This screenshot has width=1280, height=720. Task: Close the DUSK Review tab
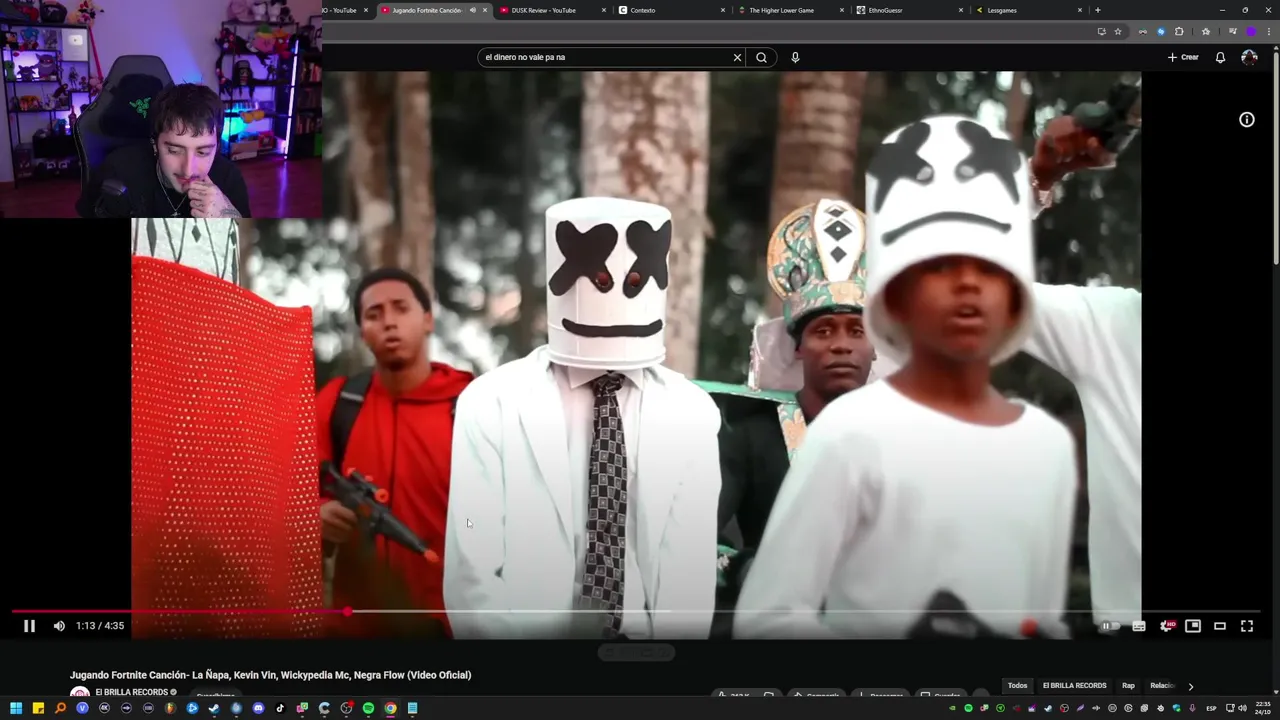point(604,10)
